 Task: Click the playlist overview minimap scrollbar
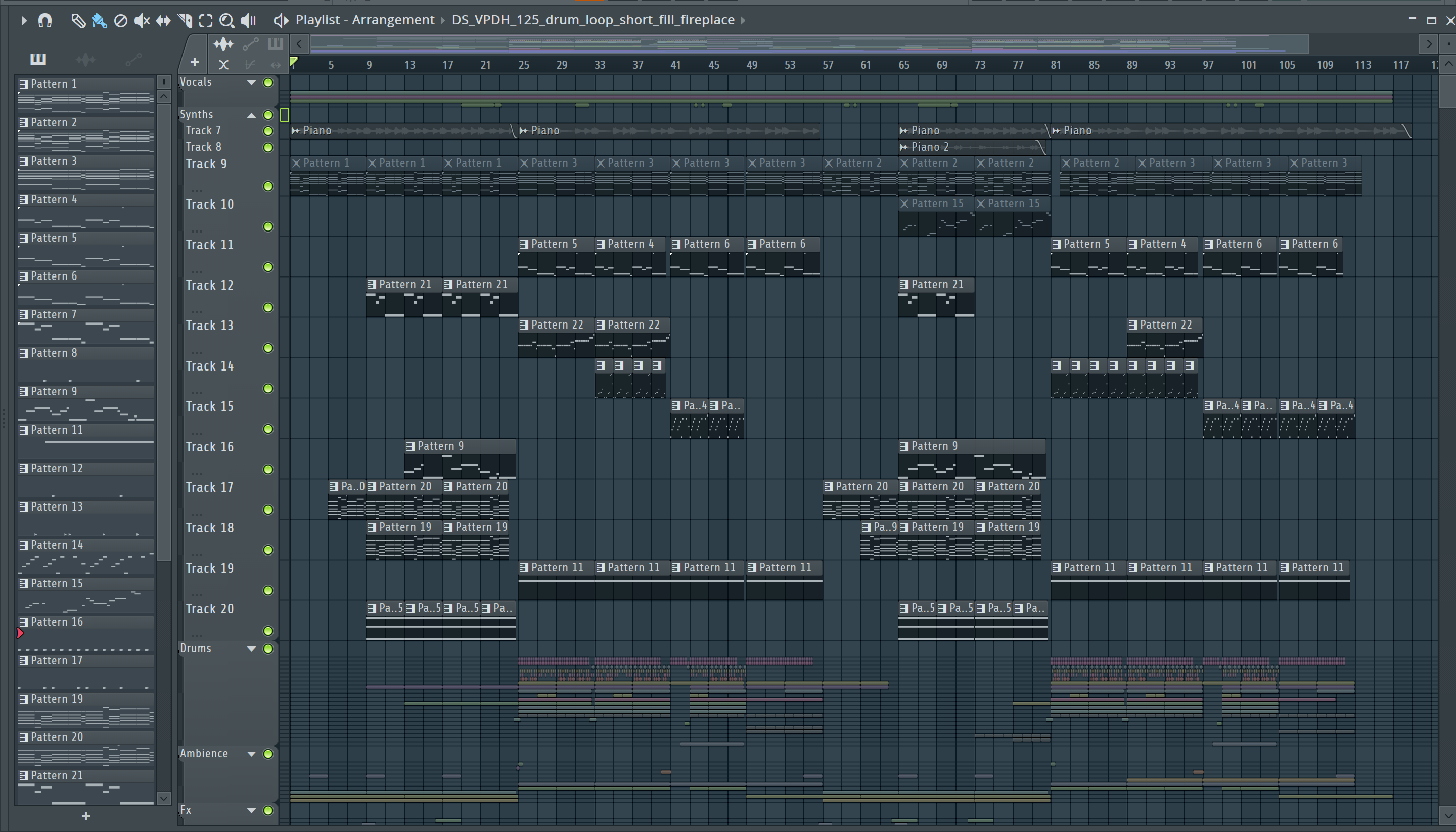point(809,43)
